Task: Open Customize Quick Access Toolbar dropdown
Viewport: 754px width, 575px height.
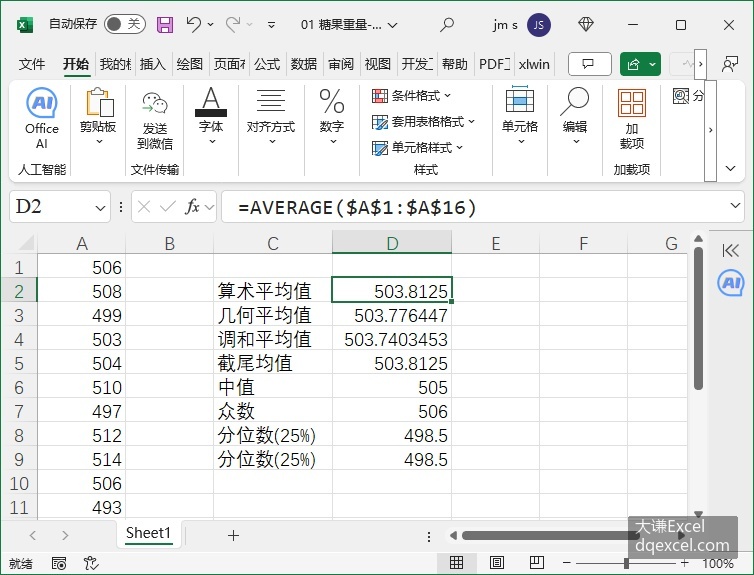Action: 271,25
